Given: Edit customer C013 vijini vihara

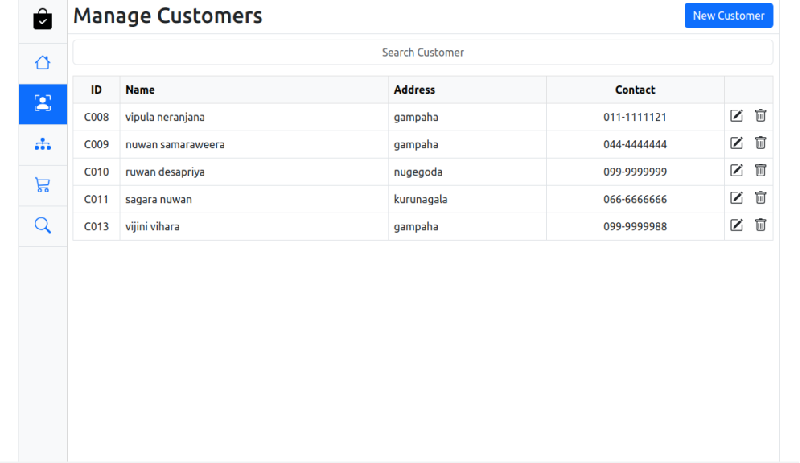Looking at the screenshot, I should pyautogui.click(x=737, y=225).
